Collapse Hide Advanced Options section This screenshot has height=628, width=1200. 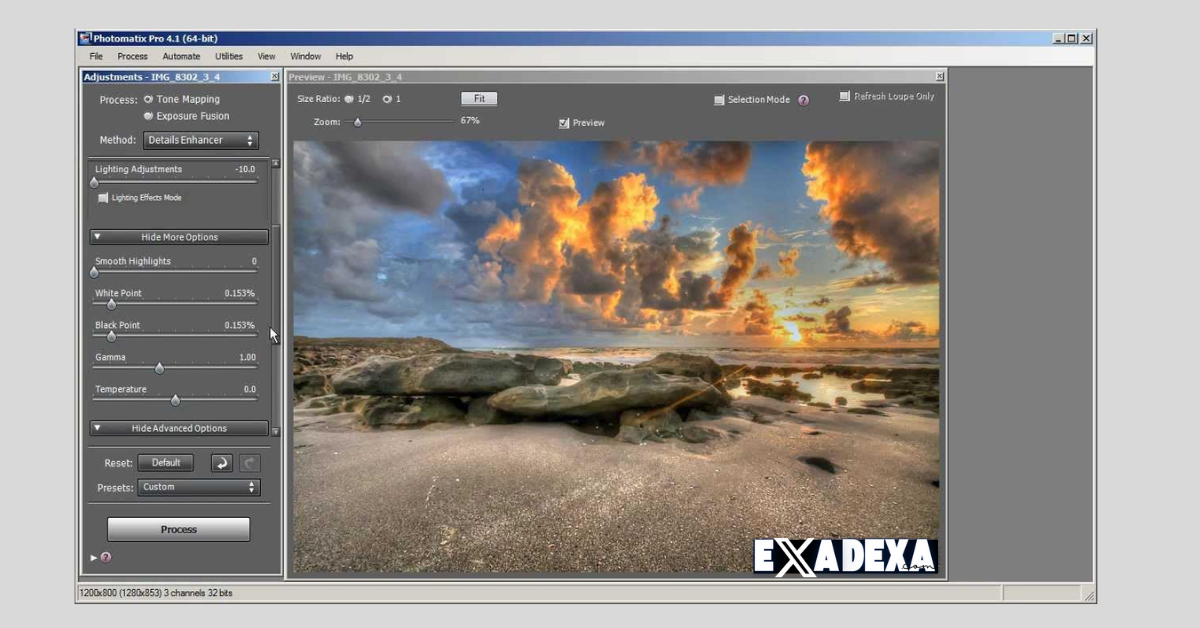coord(178,428)
